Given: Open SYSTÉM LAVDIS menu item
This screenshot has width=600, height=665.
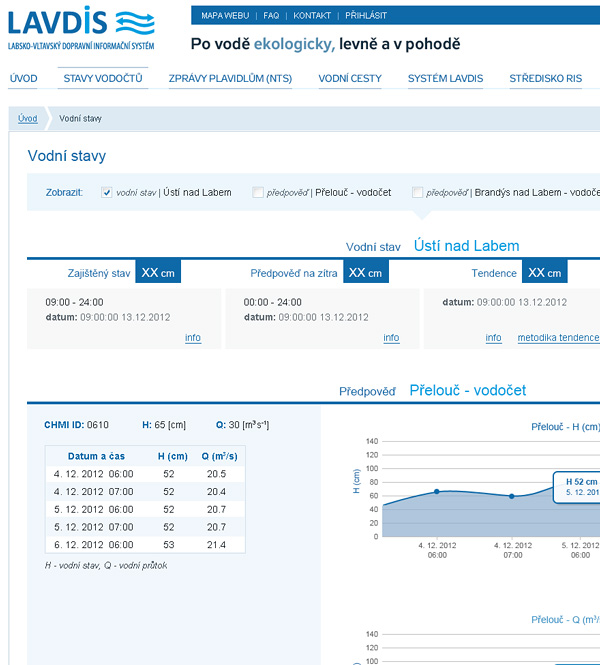Looking at the screenshot, I should coord(446,78).
